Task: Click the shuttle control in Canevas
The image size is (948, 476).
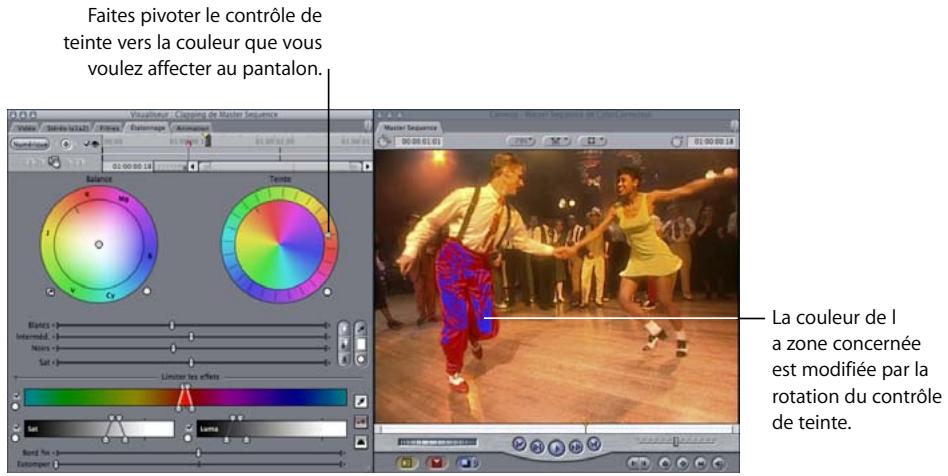Action: (675, 442)
